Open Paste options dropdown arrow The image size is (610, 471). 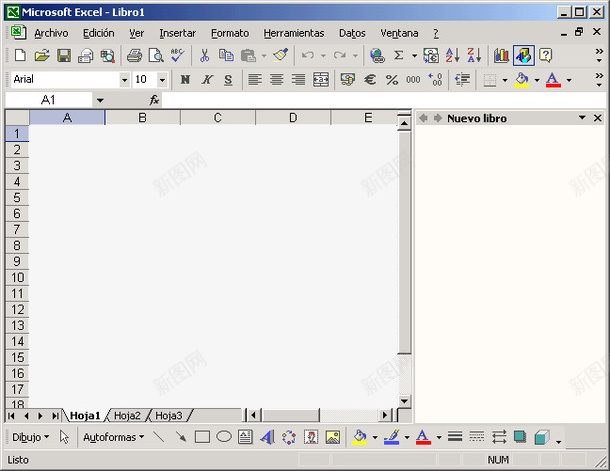tap(264, 56)
